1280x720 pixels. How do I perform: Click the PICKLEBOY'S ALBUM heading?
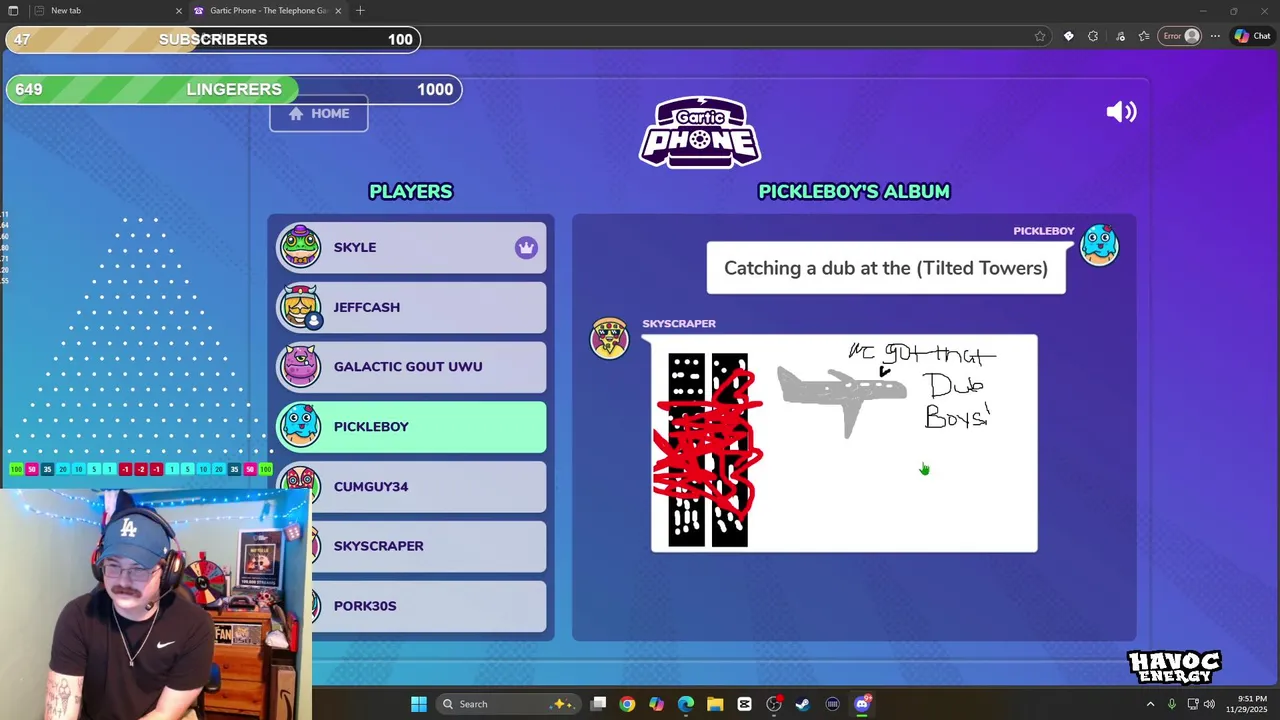coord(854,191)
